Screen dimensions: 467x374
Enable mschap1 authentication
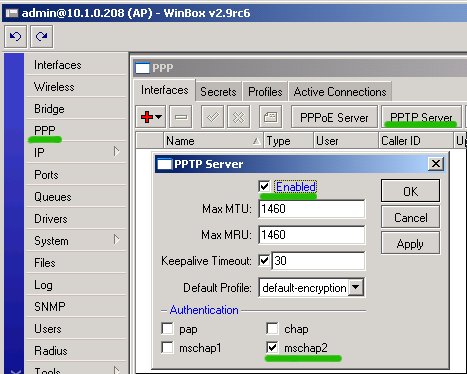[x=167, y=348]
